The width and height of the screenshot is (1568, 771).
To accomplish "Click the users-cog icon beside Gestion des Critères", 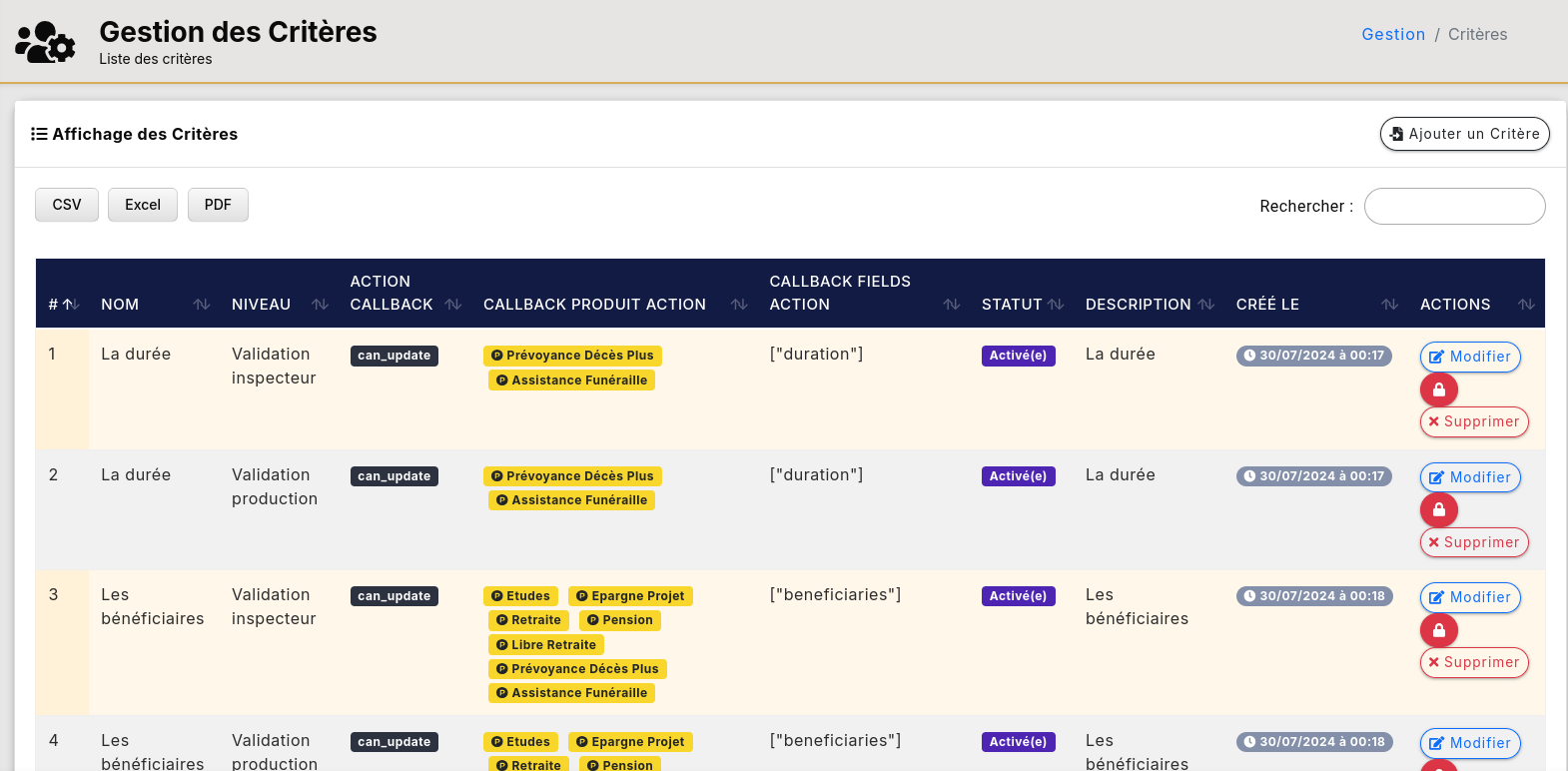I will (46, 43).
